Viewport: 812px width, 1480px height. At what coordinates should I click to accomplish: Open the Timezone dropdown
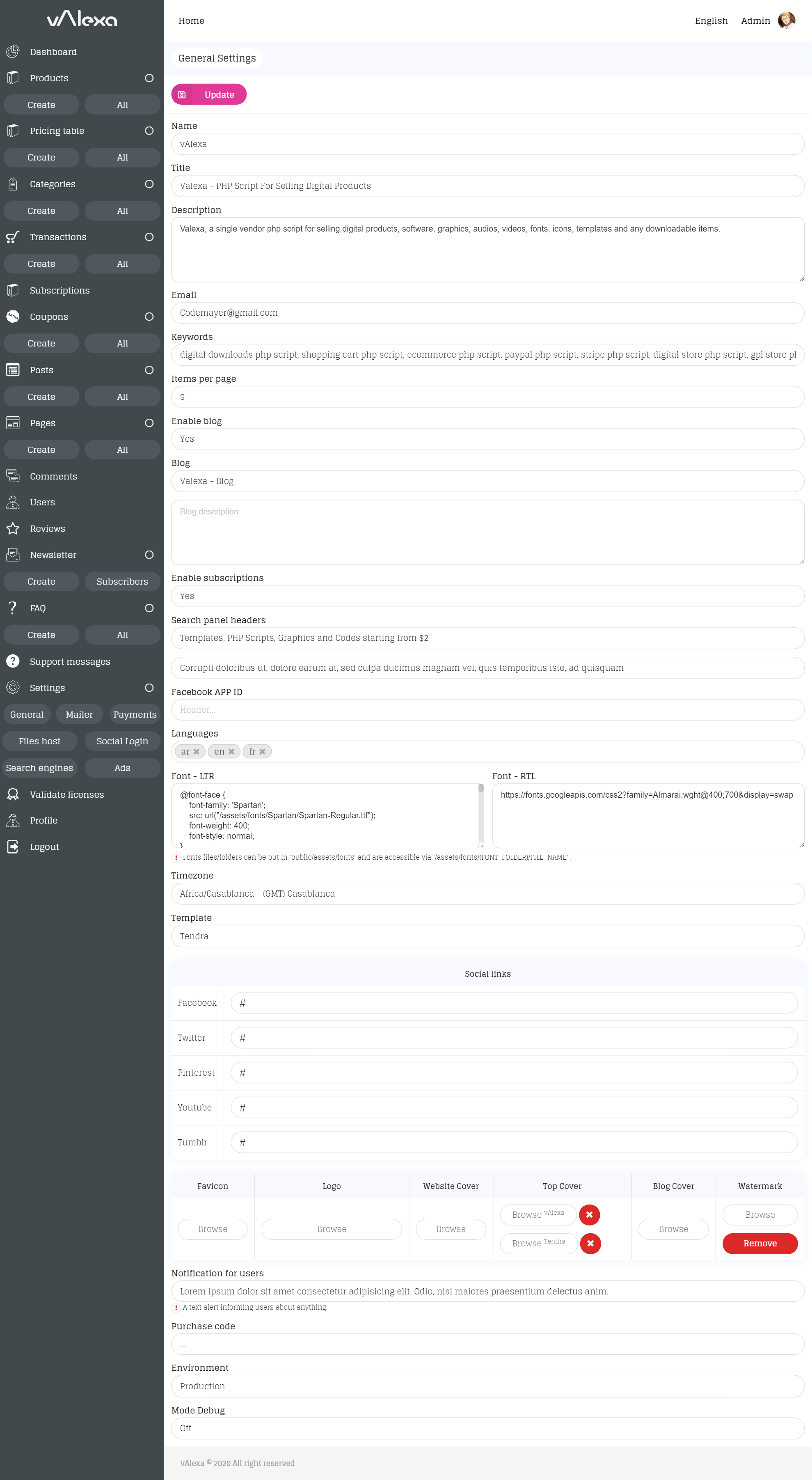[x=487, y=893]
